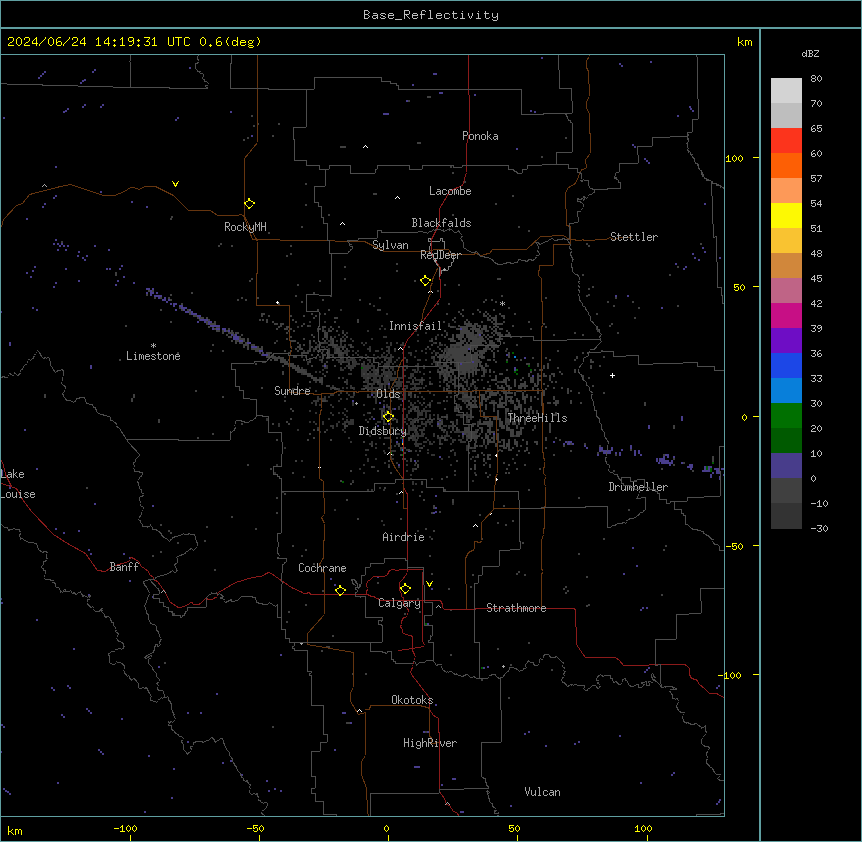Click the km unit label at top right
862x842 pixels.
(x=744, y=42)
